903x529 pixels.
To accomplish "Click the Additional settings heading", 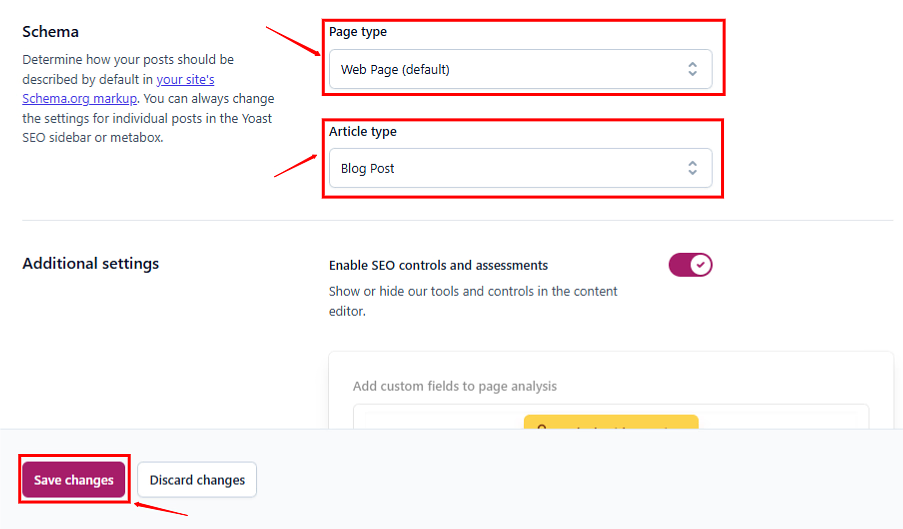I will tap(90, 264).
